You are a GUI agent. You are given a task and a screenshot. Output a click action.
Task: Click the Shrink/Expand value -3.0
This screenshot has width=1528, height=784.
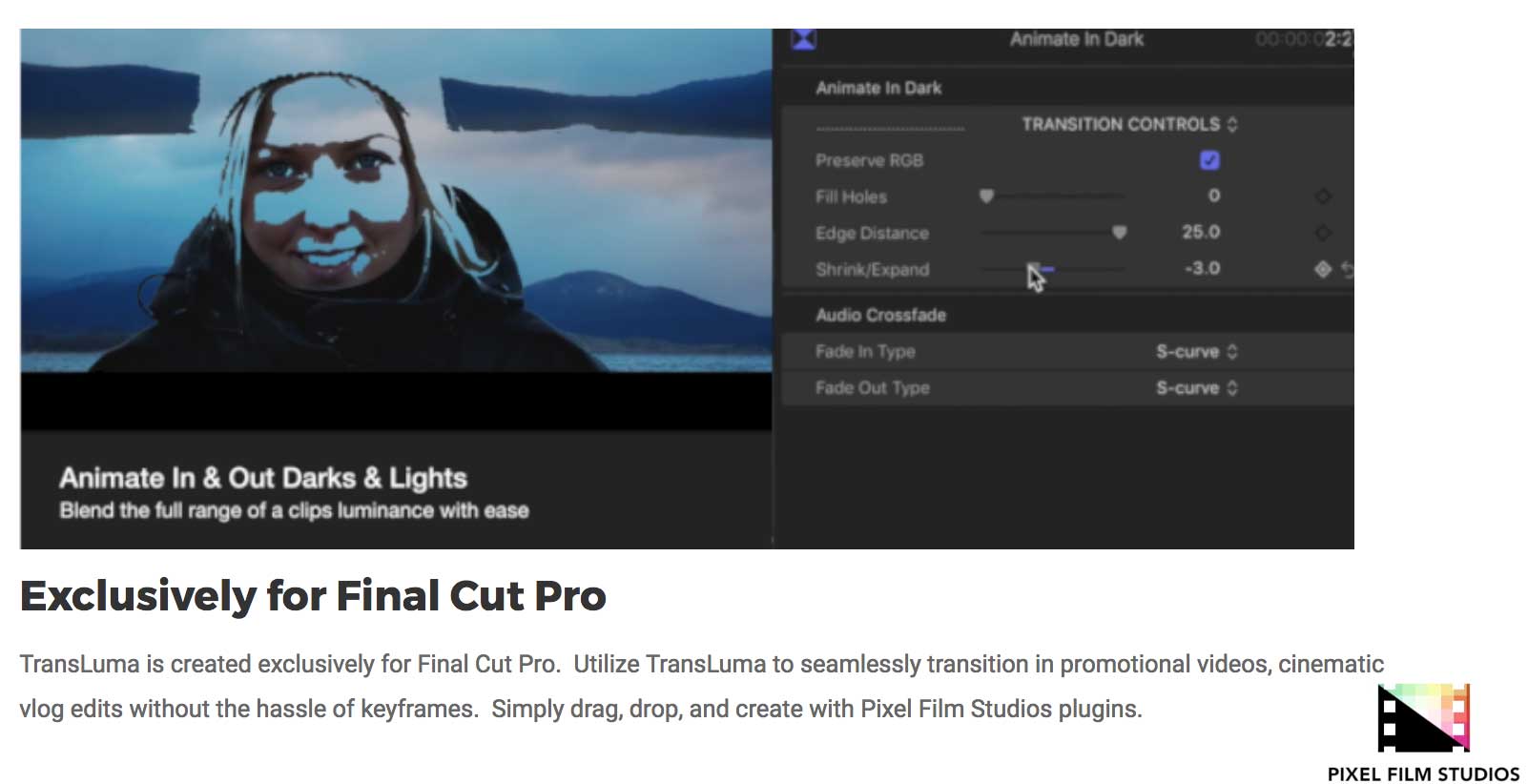[1202, 268]
